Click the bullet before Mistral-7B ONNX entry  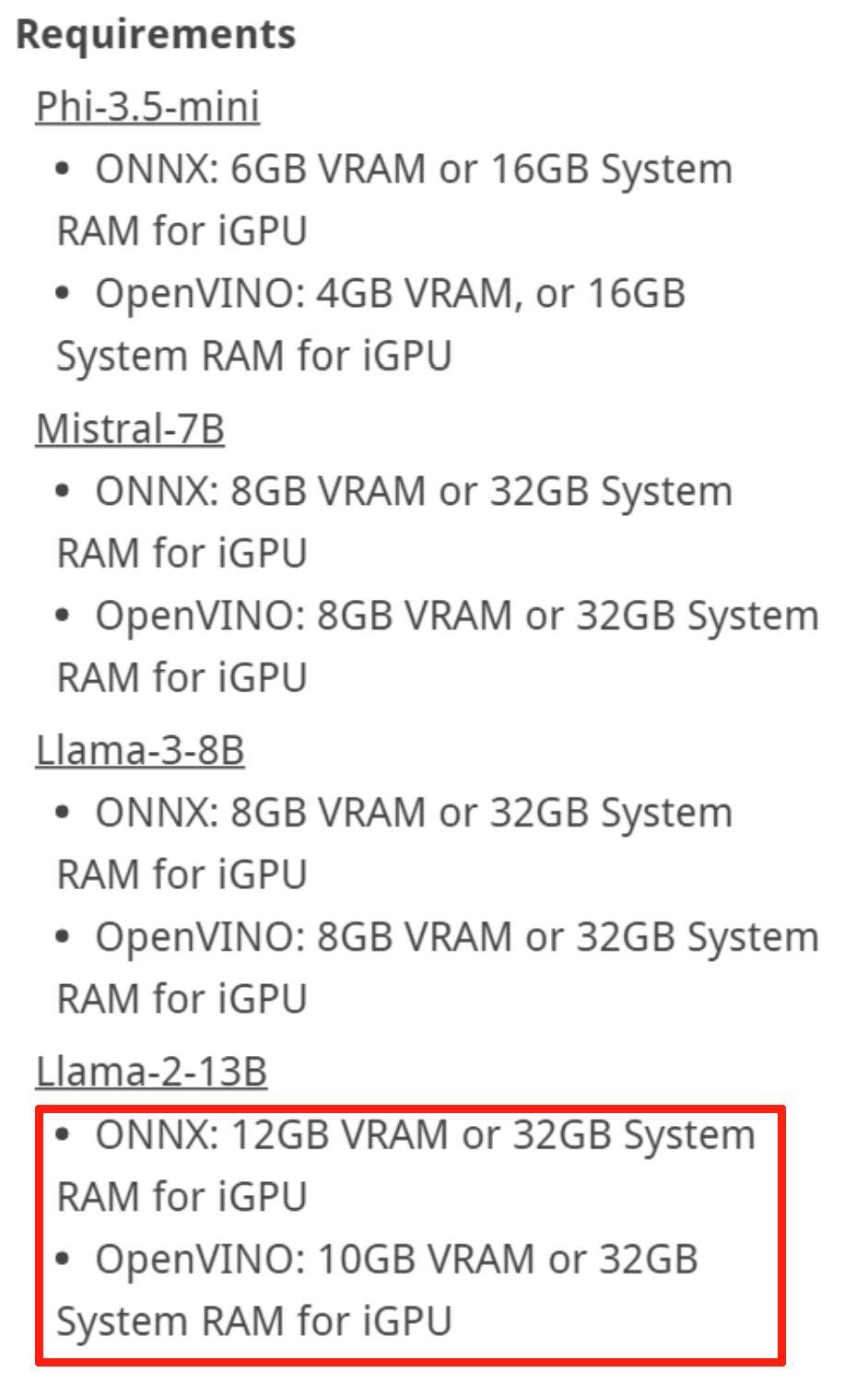click(63, 491)
